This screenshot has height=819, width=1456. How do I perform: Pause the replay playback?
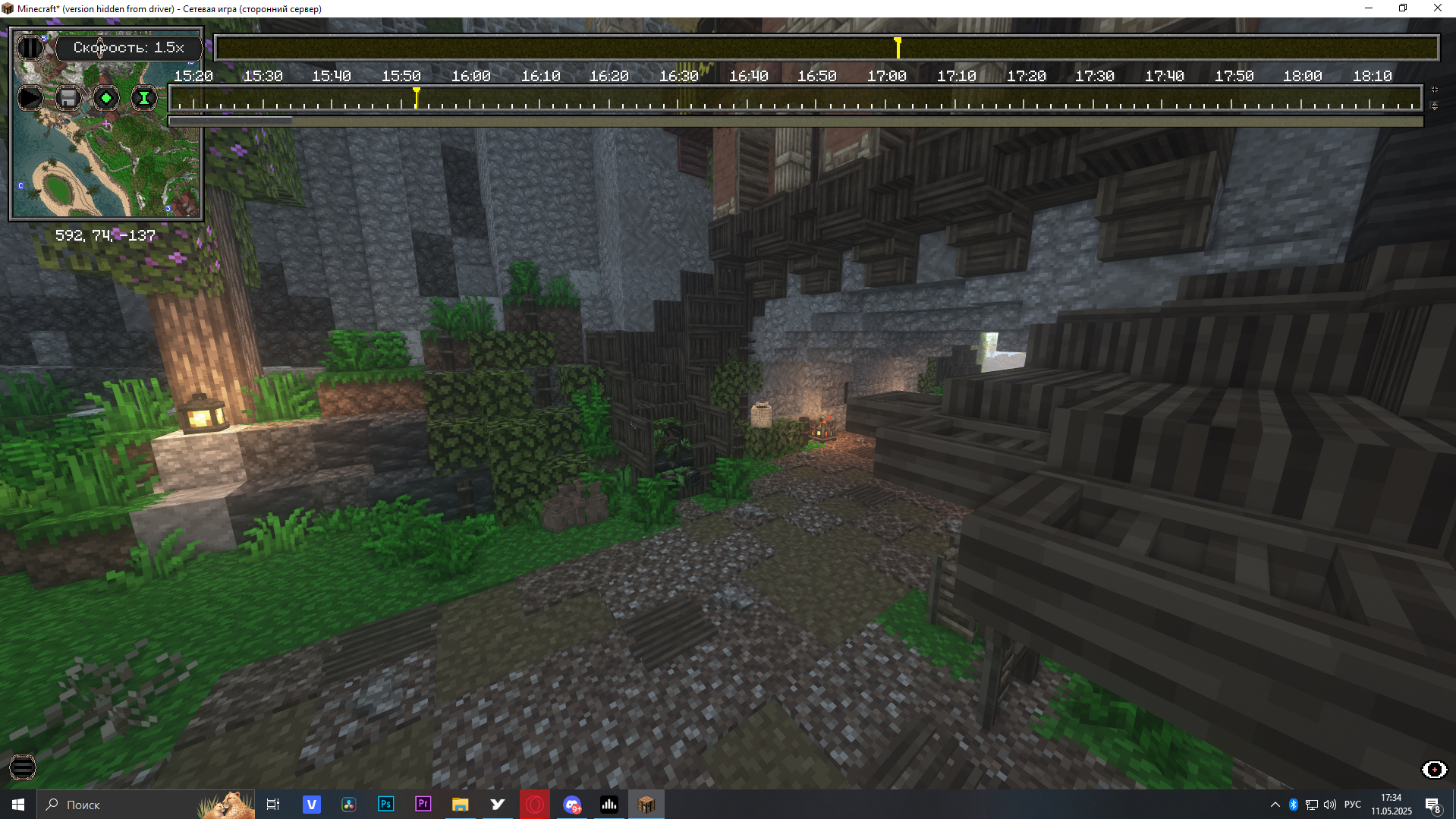coord(30,48)
